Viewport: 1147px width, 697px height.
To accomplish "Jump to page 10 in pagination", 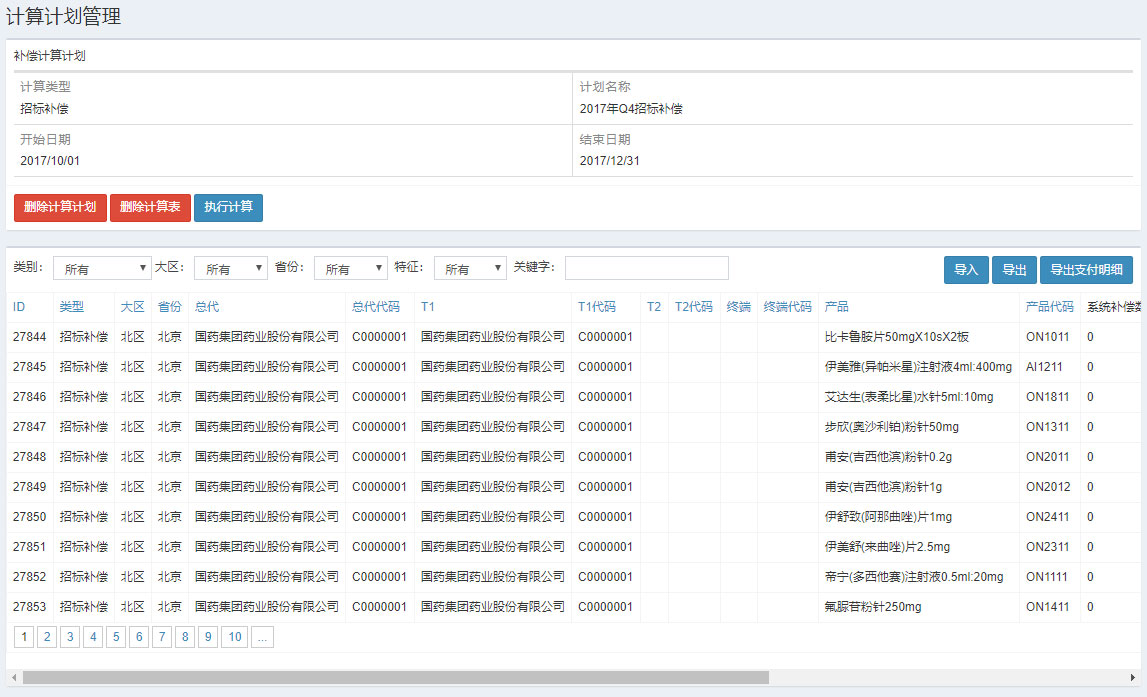I will point(234,637).
